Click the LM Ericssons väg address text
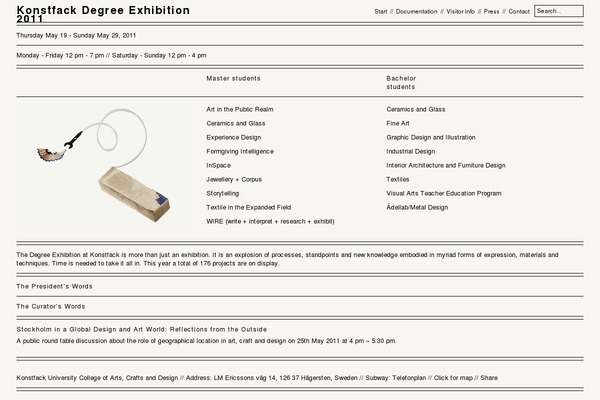The height and width of the screenshot is (400, 600). click(271, 378)
